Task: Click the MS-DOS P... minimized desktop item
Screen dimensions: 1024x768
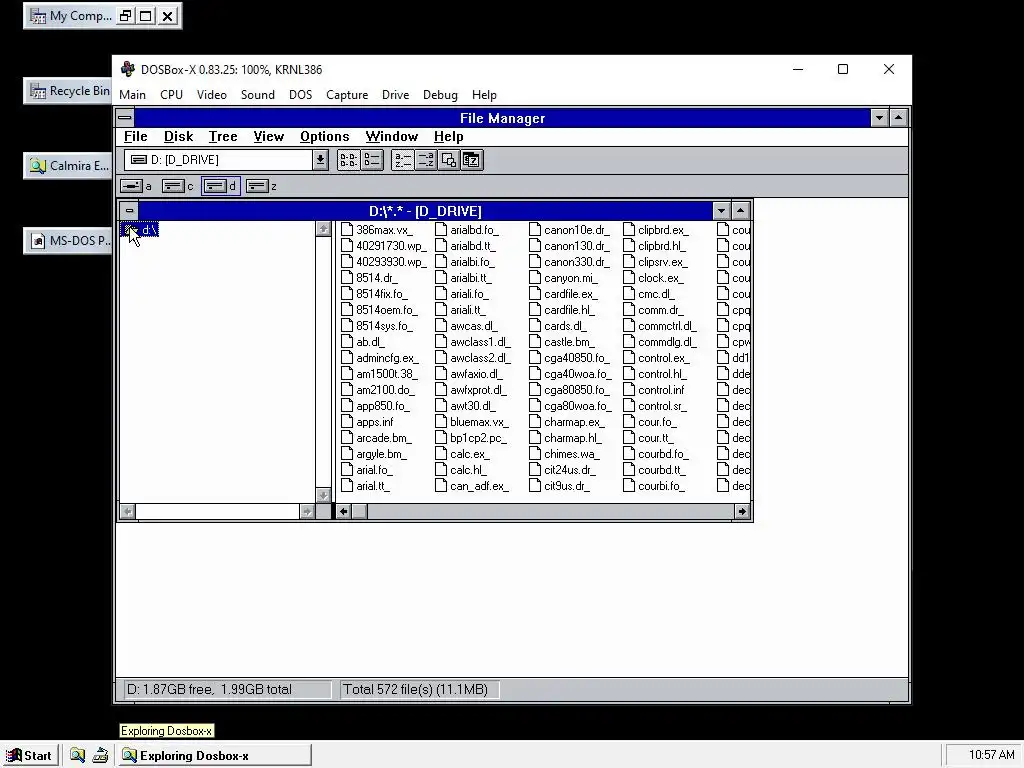Action: pyautogui.click(x=68, y=241)
